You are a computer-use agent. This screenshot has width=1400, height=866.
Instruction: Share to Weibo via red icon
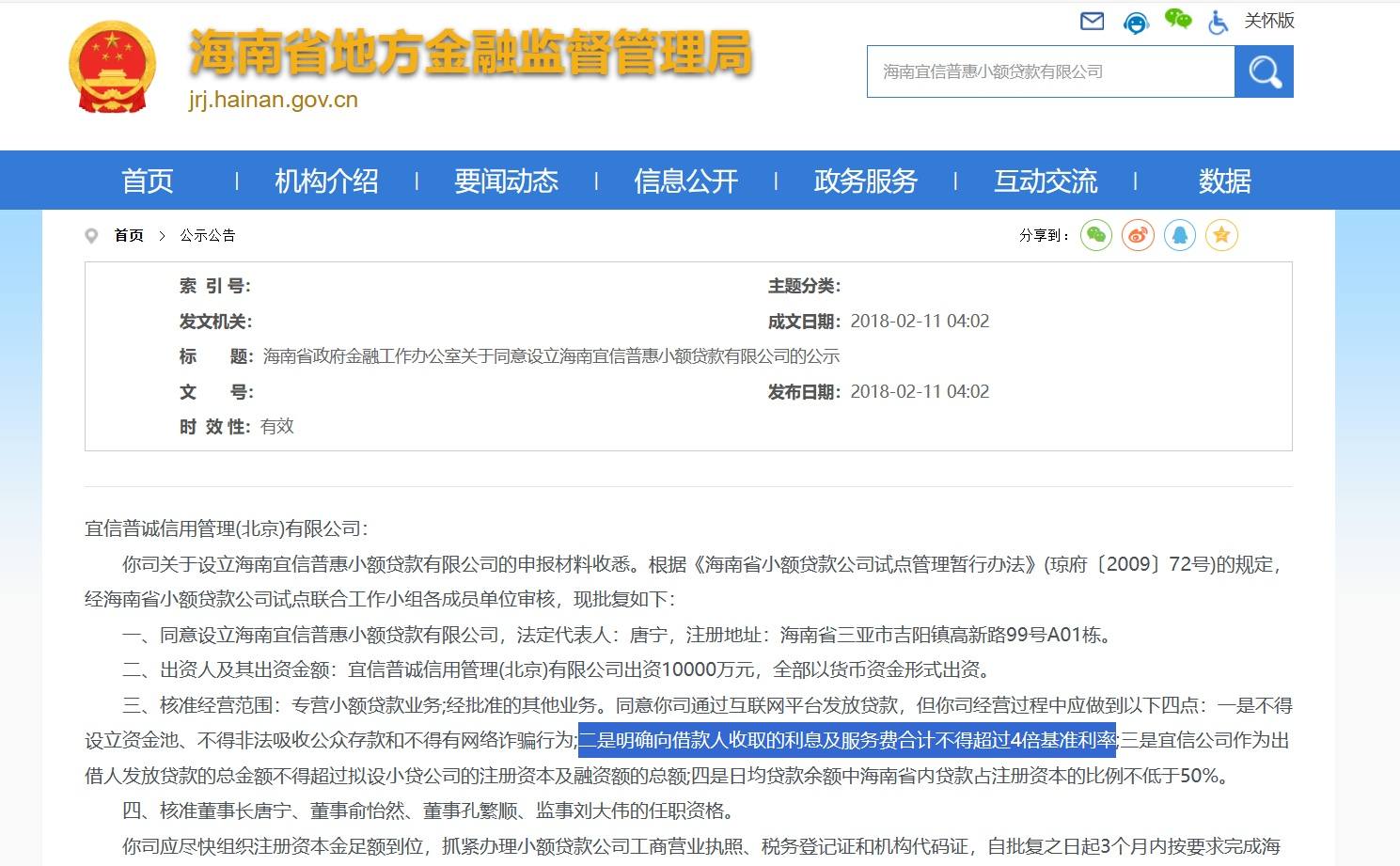pos(1138,235)
